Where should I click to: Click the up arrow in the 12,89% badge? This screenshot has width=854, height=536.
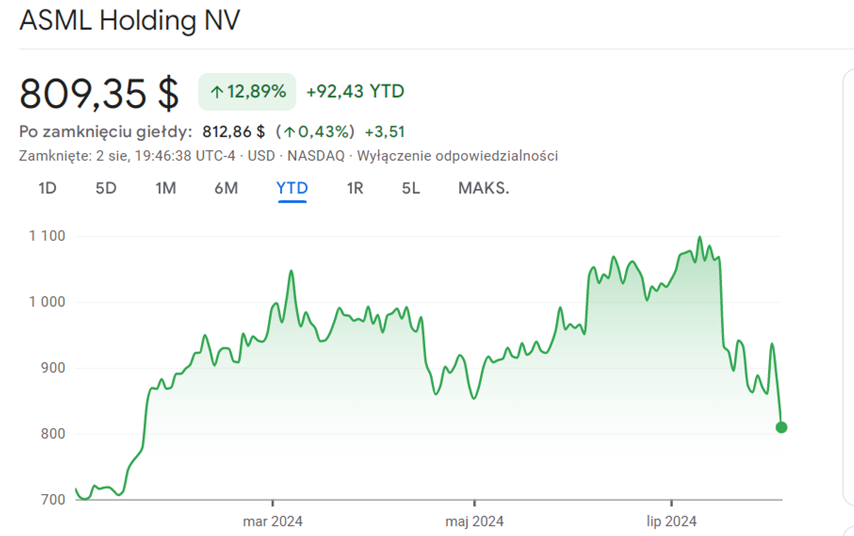(216, 92)
